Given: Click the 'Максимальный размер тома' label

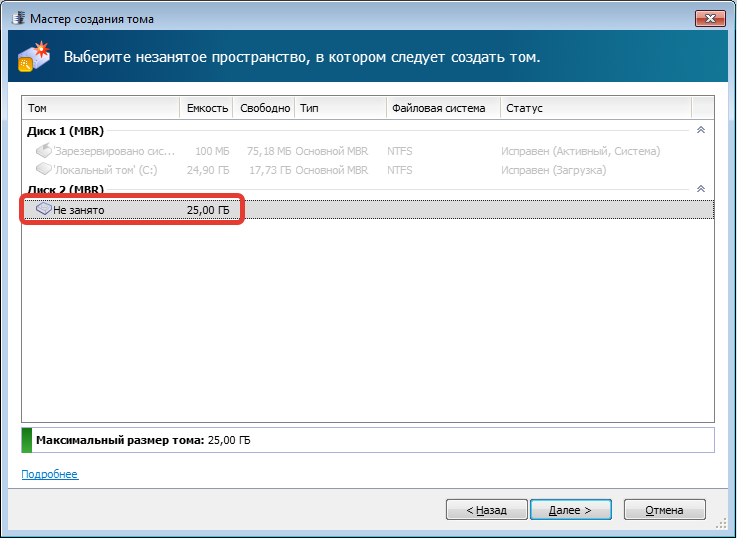Looking at the screenshot, I should coord(120,440).
